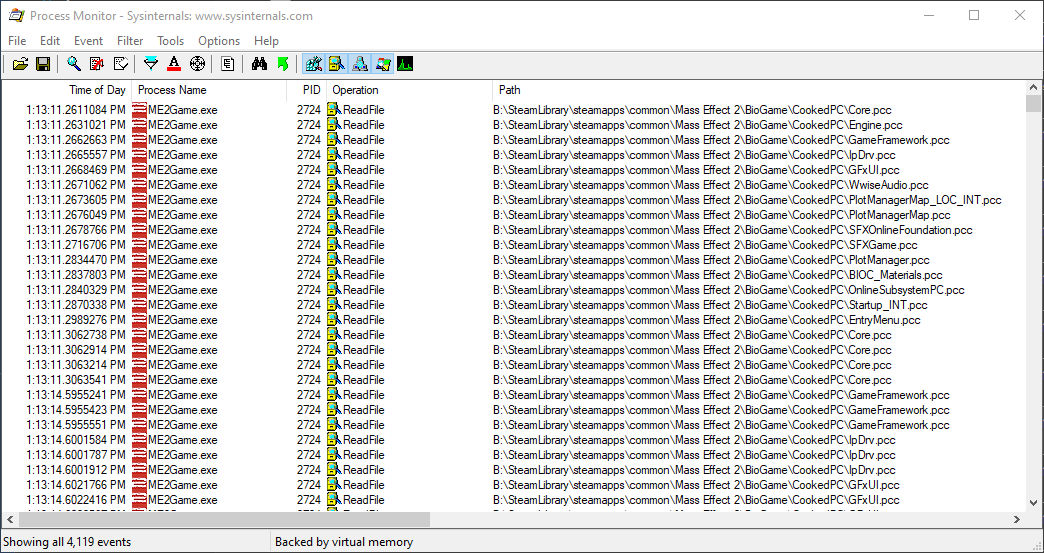
Task: Select the row with path Engine.pcc
Action: click(514, 124)
